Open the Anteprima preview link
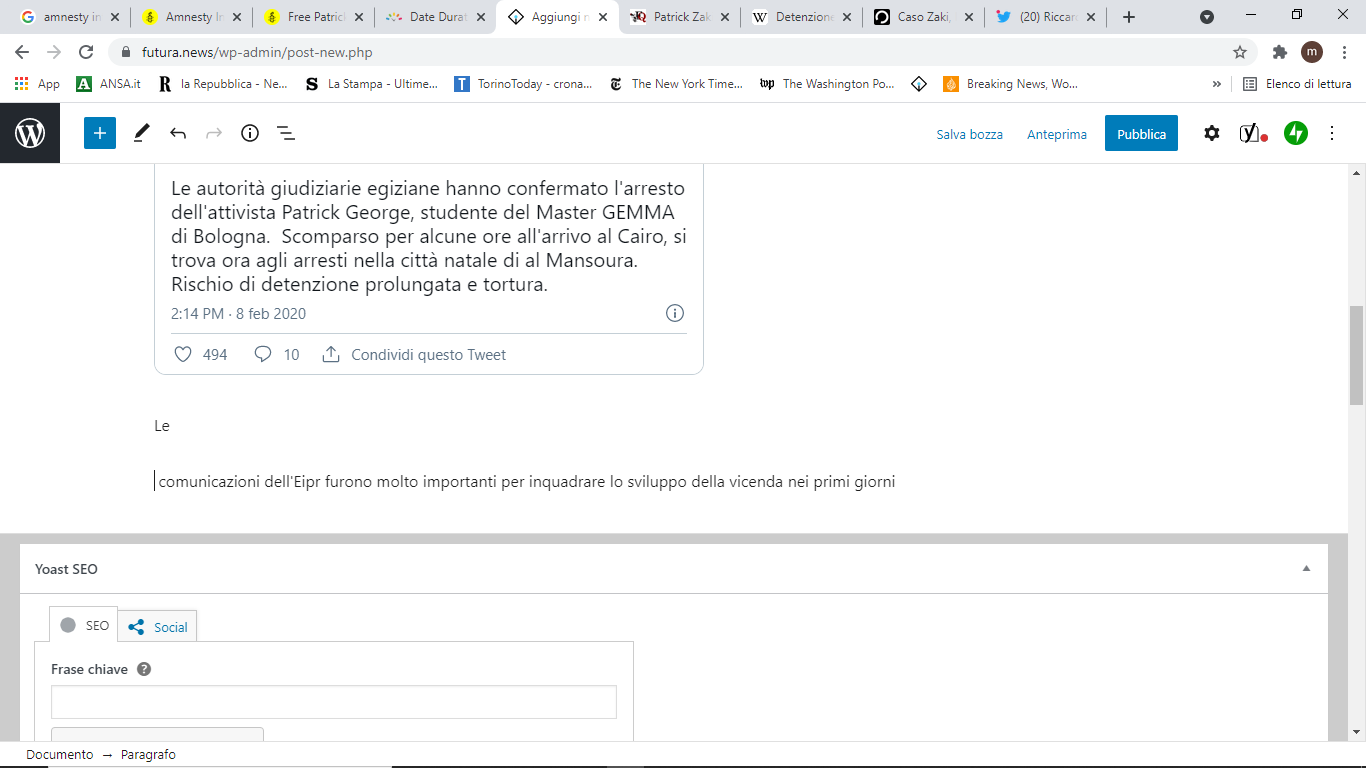This screenshot has width=1366, height=768. [x=1056, y=134]
